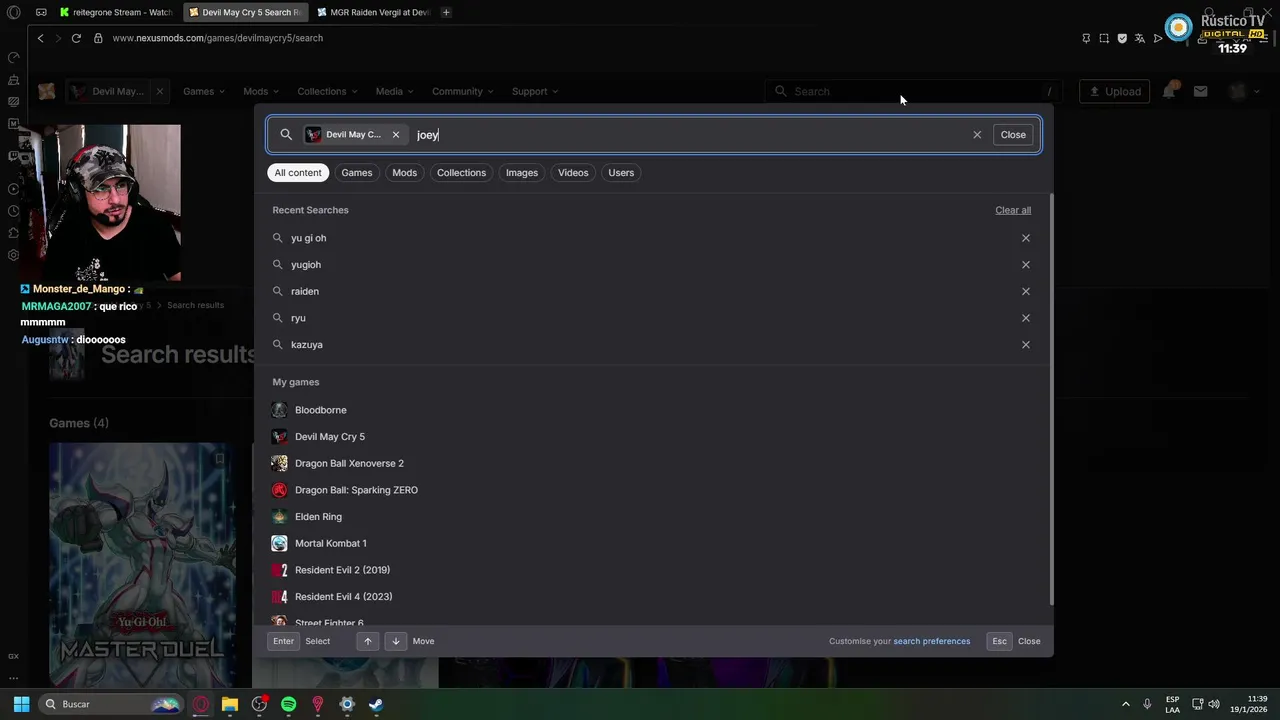Click the up arrow move key button
Screen dimensions: 1280x720
[367, 641]
